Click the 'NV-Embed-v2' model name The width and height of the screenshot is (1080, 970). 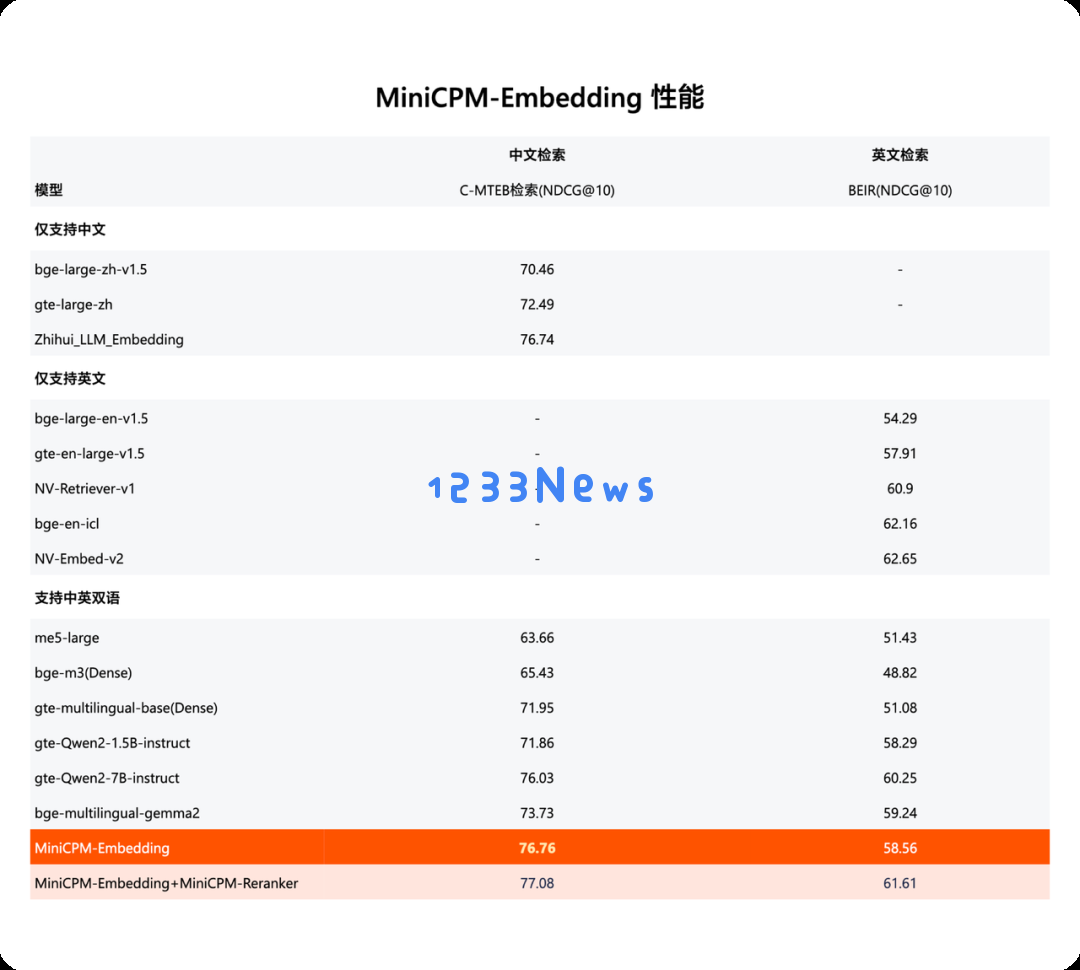(79, 559)
